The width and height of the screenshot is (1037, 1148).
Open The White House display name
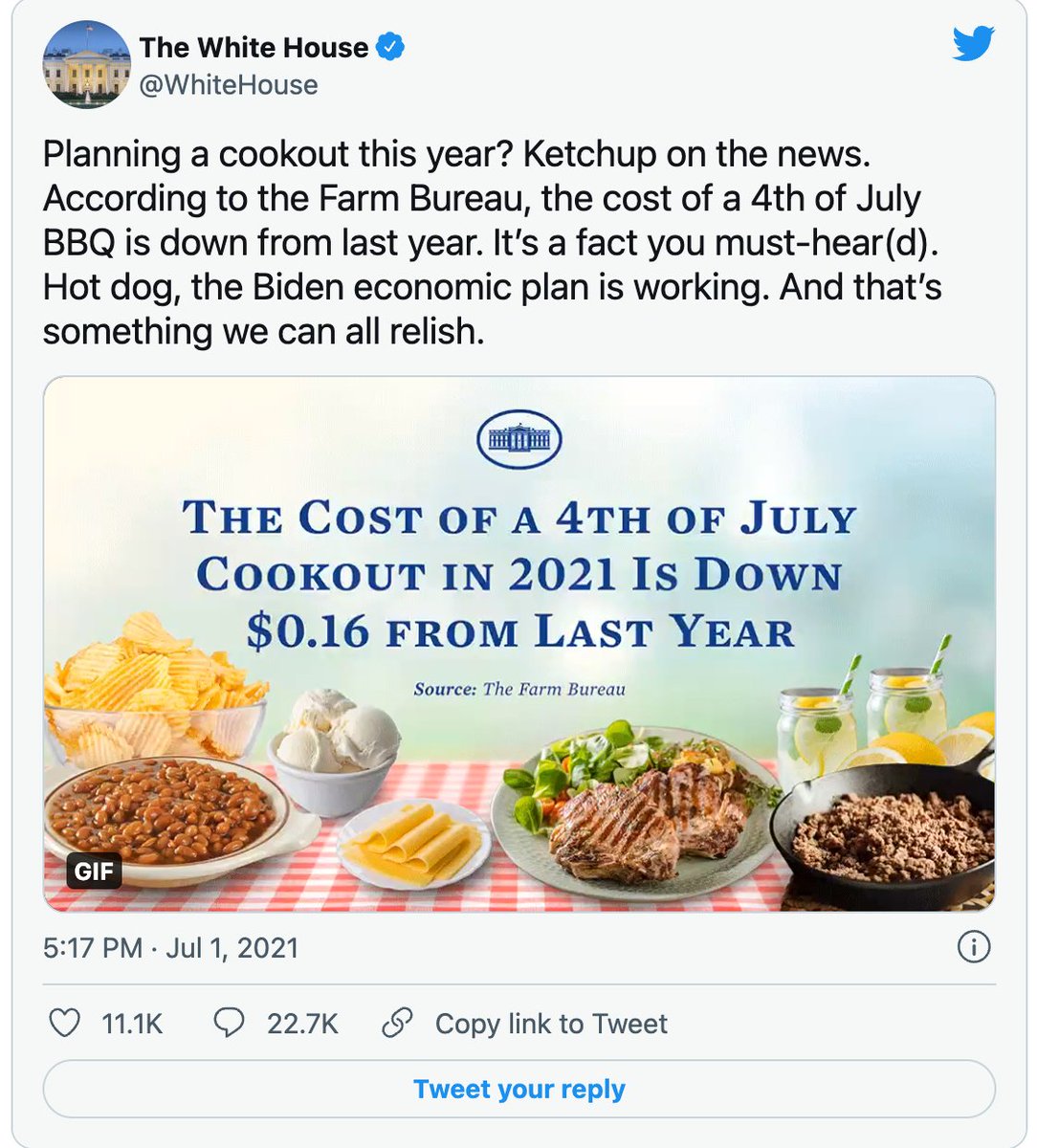254,47
